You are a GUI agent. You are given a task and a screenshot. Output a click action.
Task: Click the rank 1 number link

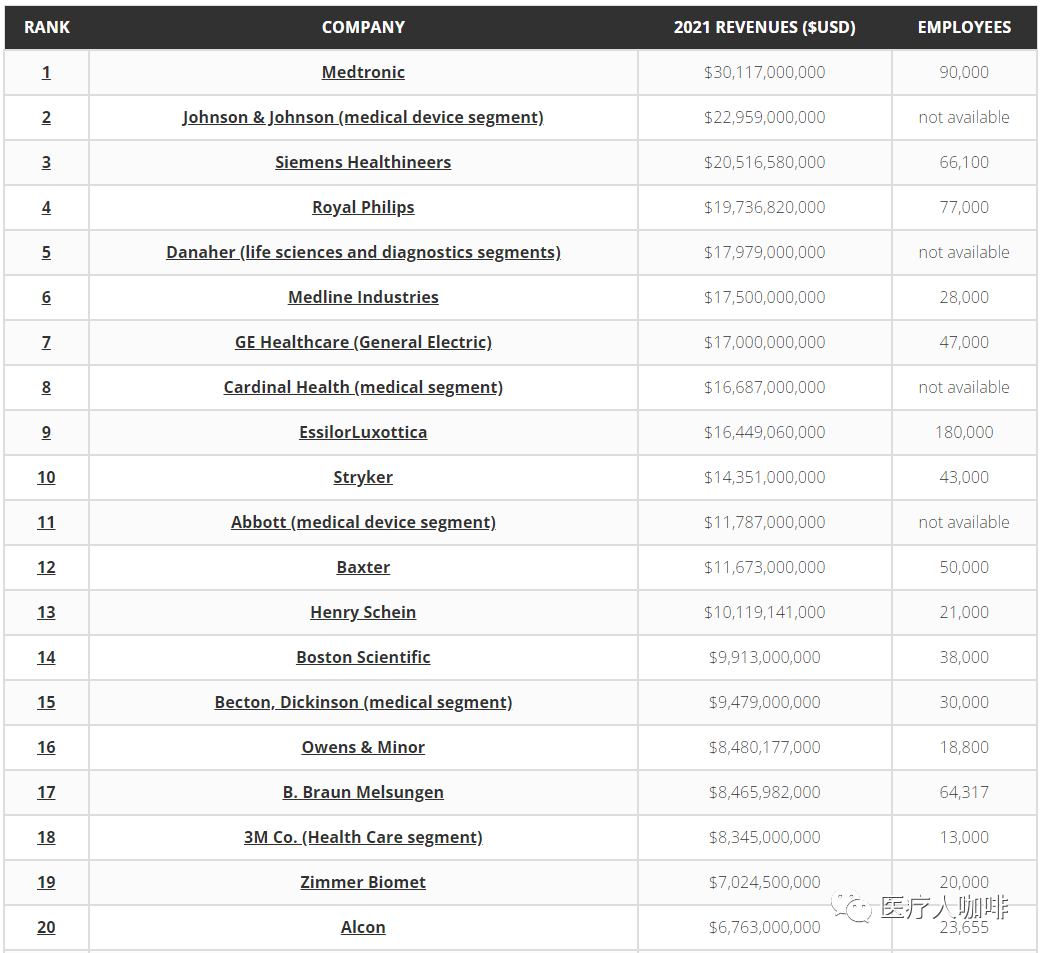click(x=46, y=72)
